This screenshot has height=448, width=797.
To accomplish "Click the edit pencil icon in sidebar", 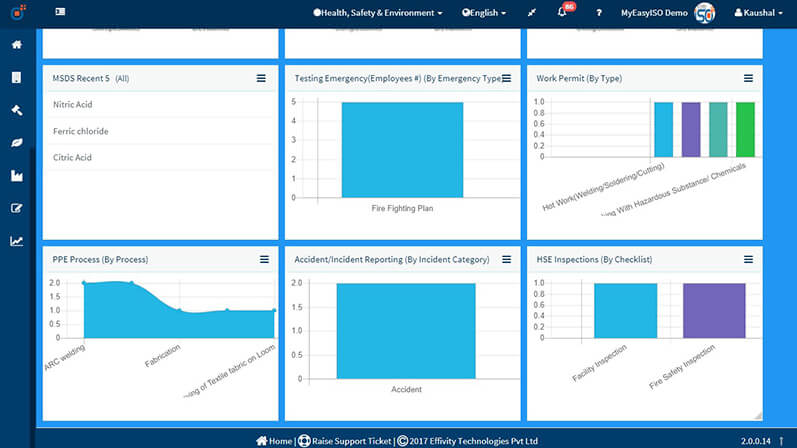I will click(x=16, y=208).
